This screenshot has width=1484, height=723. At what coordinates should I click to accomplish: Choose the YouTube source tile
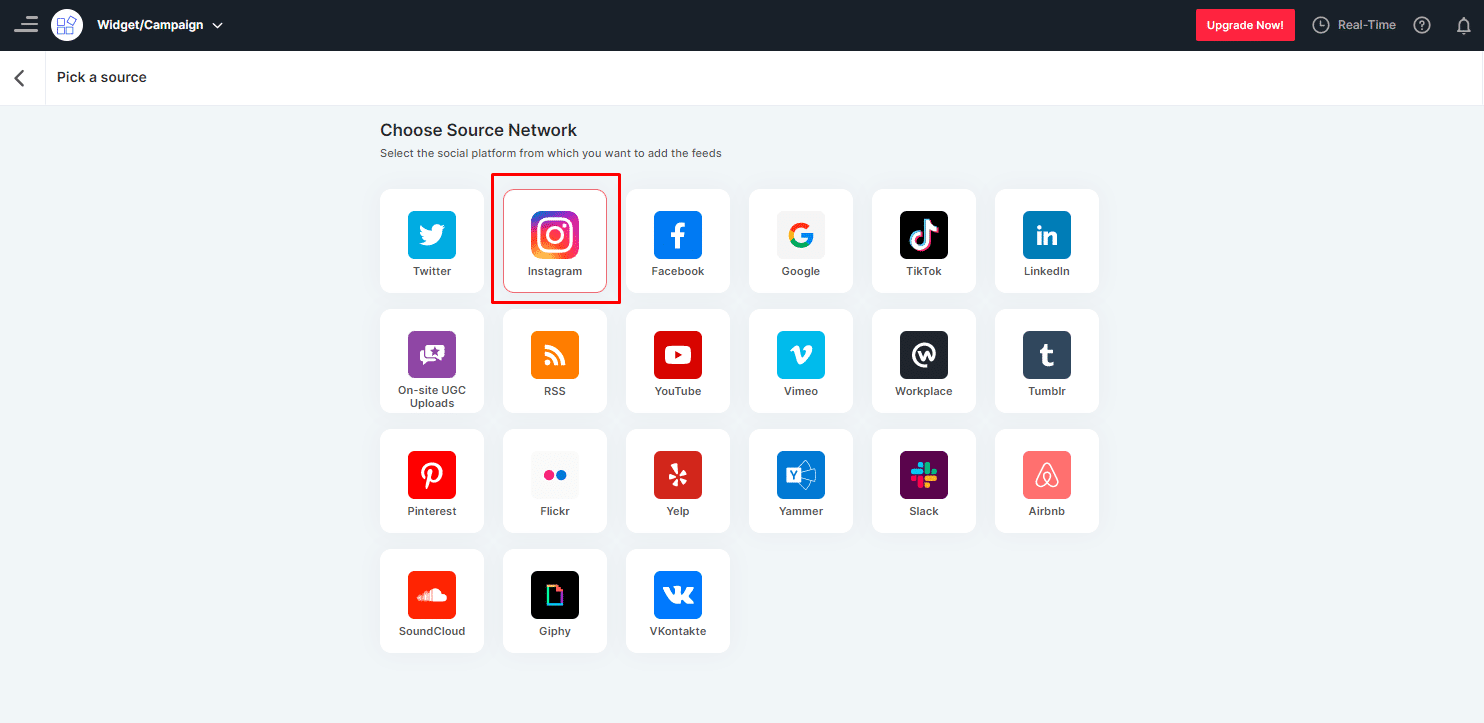coord(678,360)
